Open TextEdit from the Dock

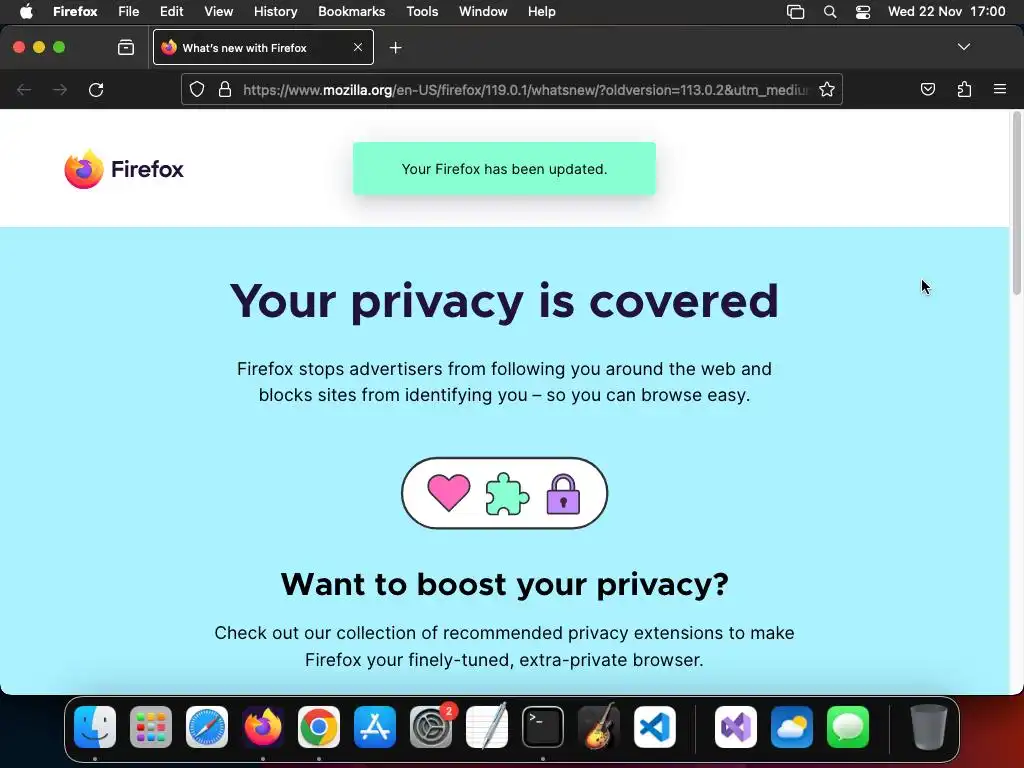[x=487, y=726]
